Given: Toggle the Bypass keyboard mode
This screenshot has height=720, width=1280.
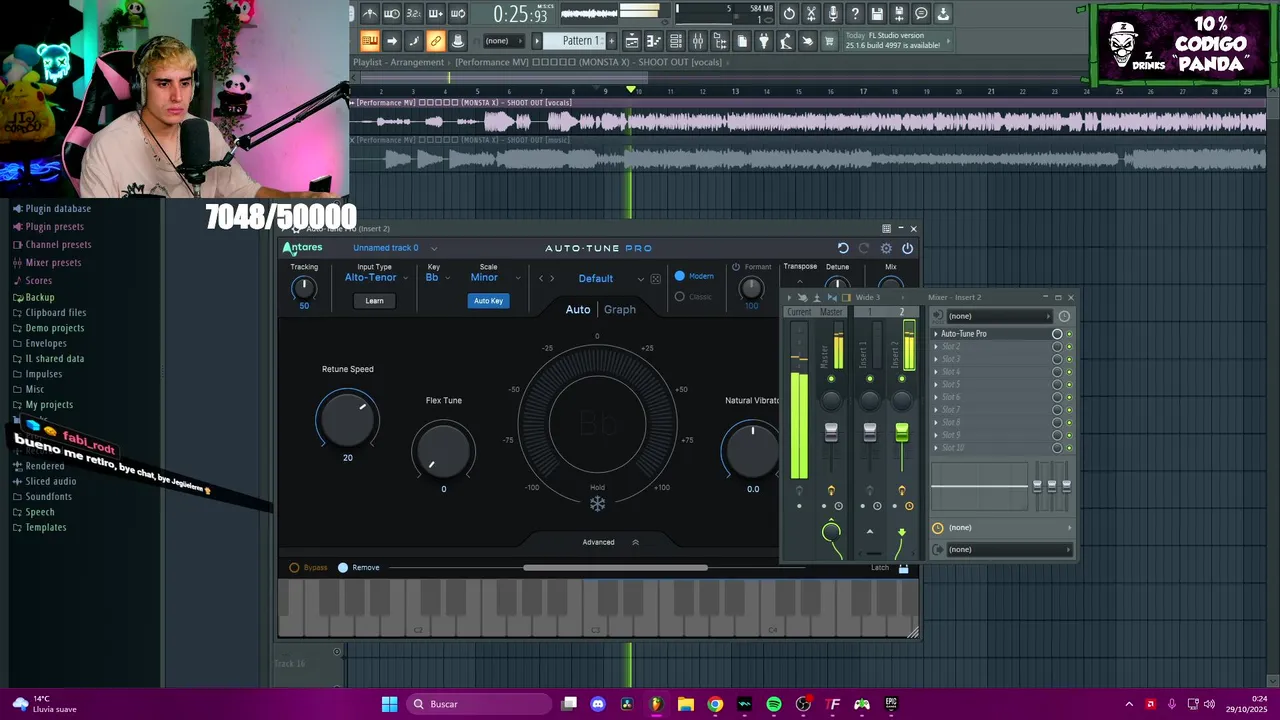Looking at the screenshot, I should [294, 567].
